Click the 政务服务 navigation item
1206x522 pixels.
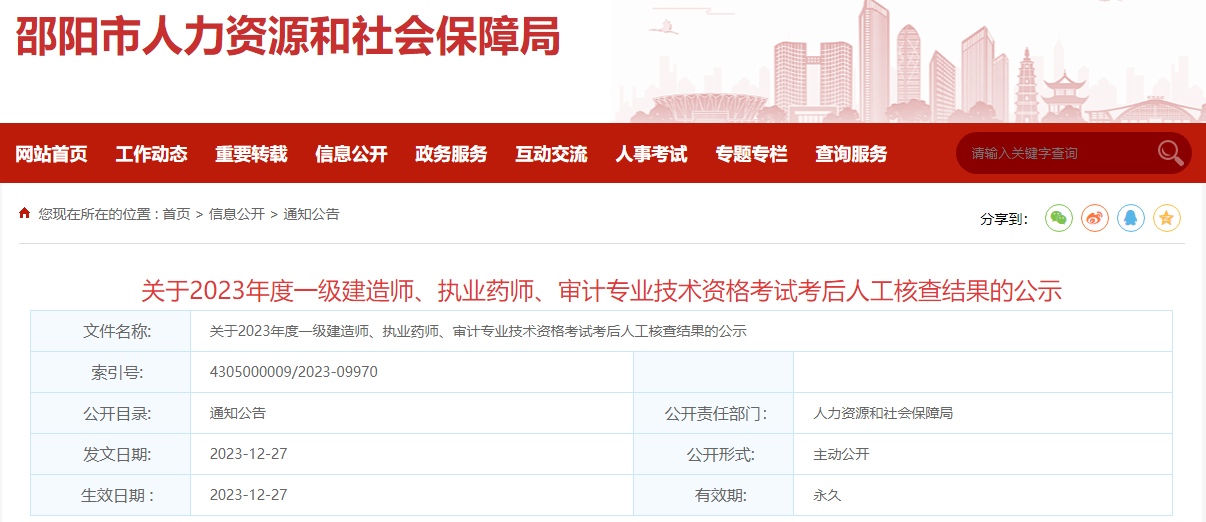point(451,154)
